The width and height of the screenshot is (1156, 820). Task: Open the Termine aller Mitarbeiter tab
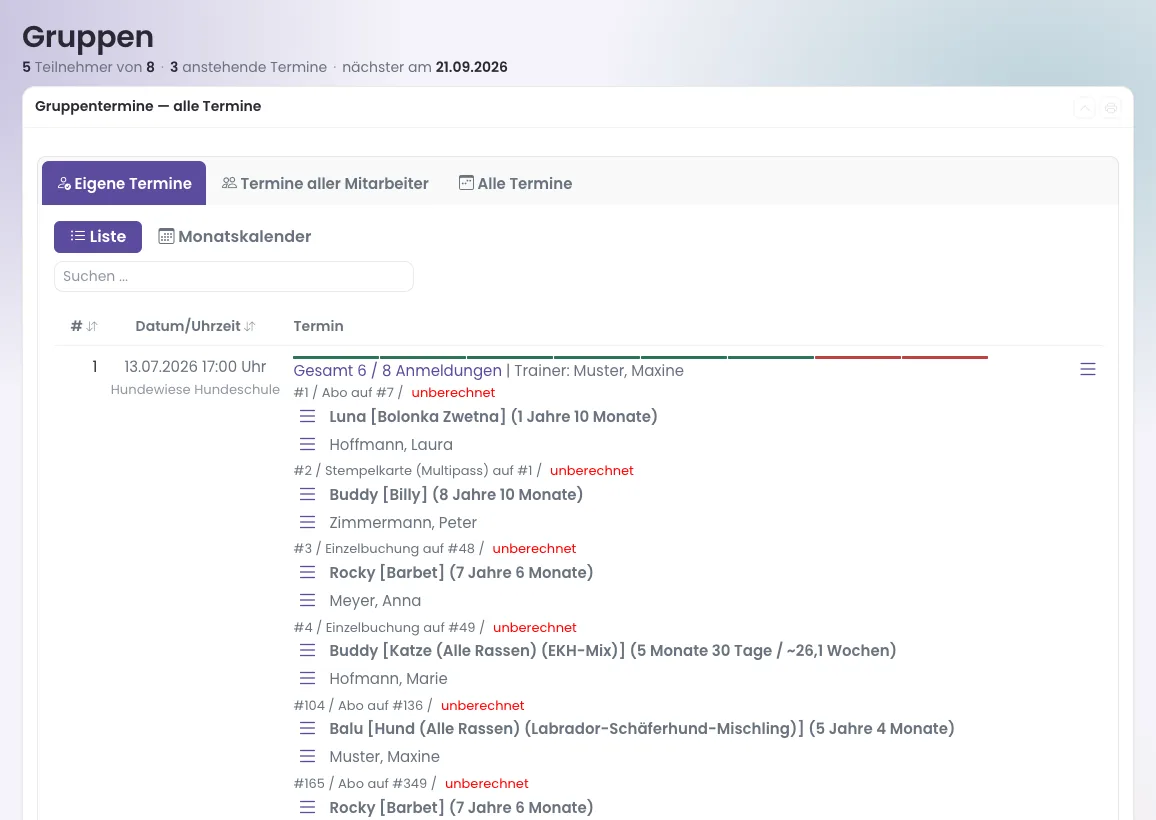325,184
